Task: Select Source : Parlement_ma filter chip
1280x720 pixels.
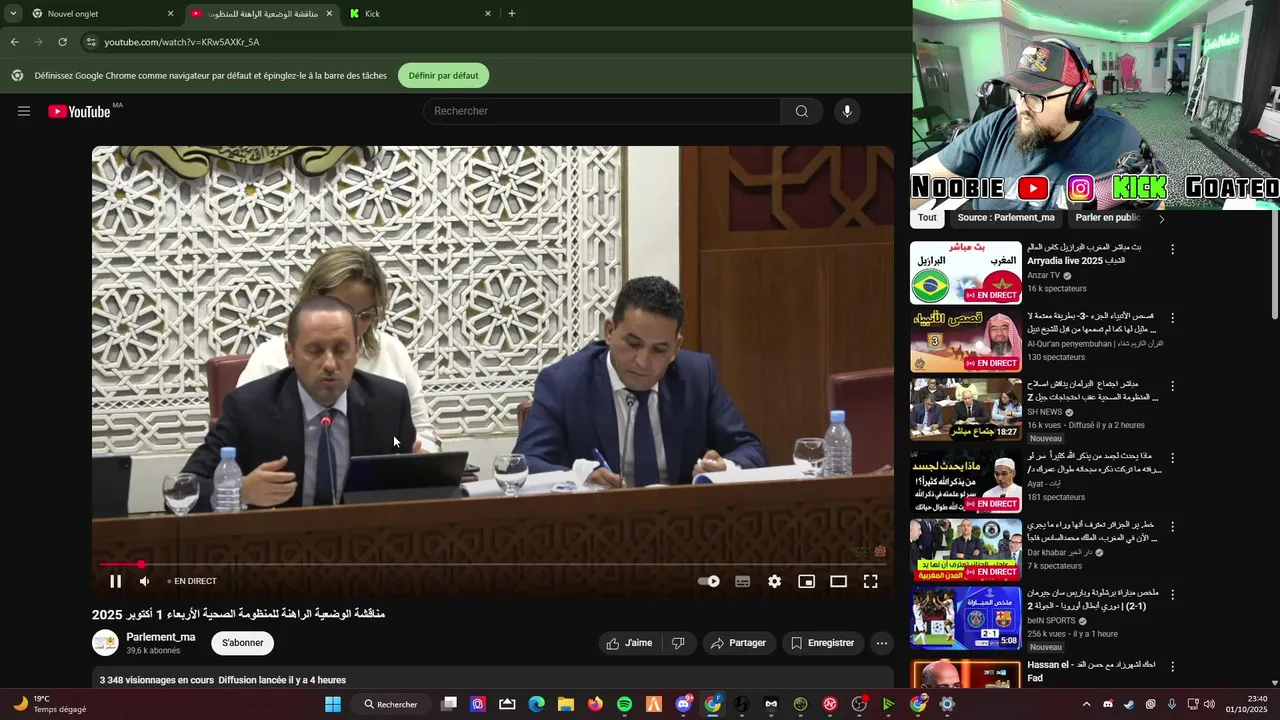Action: coord(1006,217)
